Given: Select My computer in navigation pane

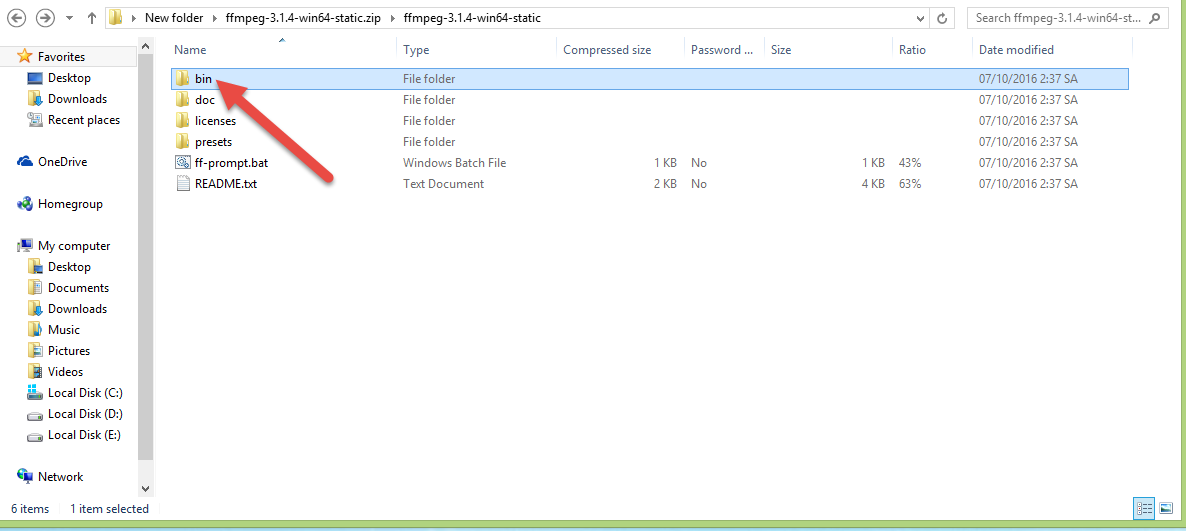Looking at the screenshot, I should (x=74, y=246).
